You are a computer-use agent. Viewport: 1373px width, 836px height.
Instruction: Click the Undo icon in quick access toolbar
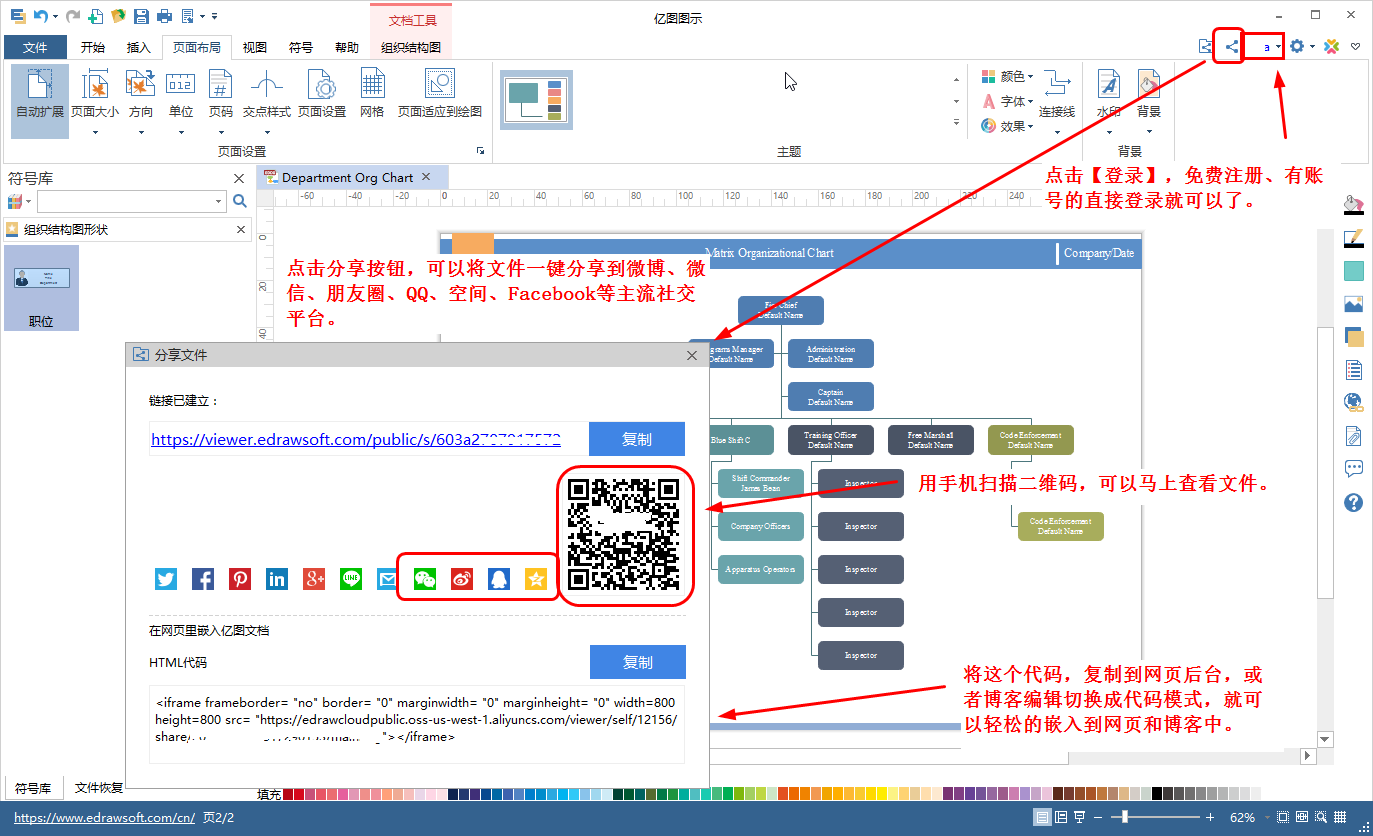(40, 16)
